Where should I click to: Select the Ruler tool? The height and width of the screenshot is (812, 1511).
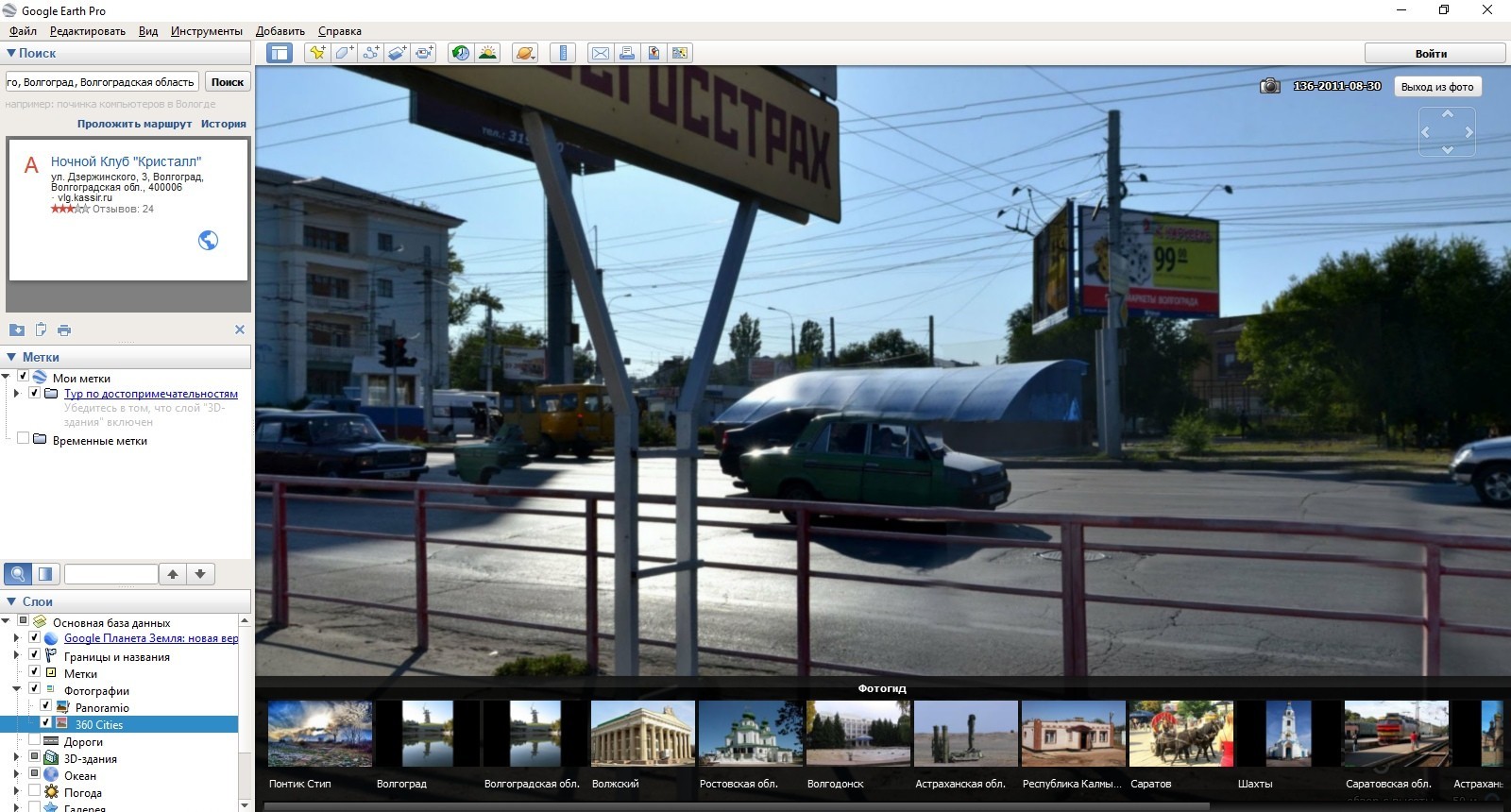tap(563, 53)
